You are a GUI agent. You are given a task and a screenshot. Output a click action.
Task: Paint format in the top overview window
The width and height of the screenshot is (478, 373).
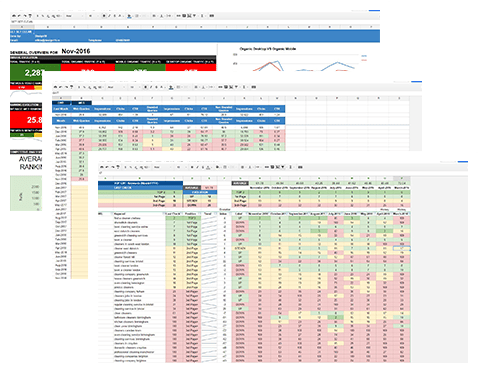[30, 16]
